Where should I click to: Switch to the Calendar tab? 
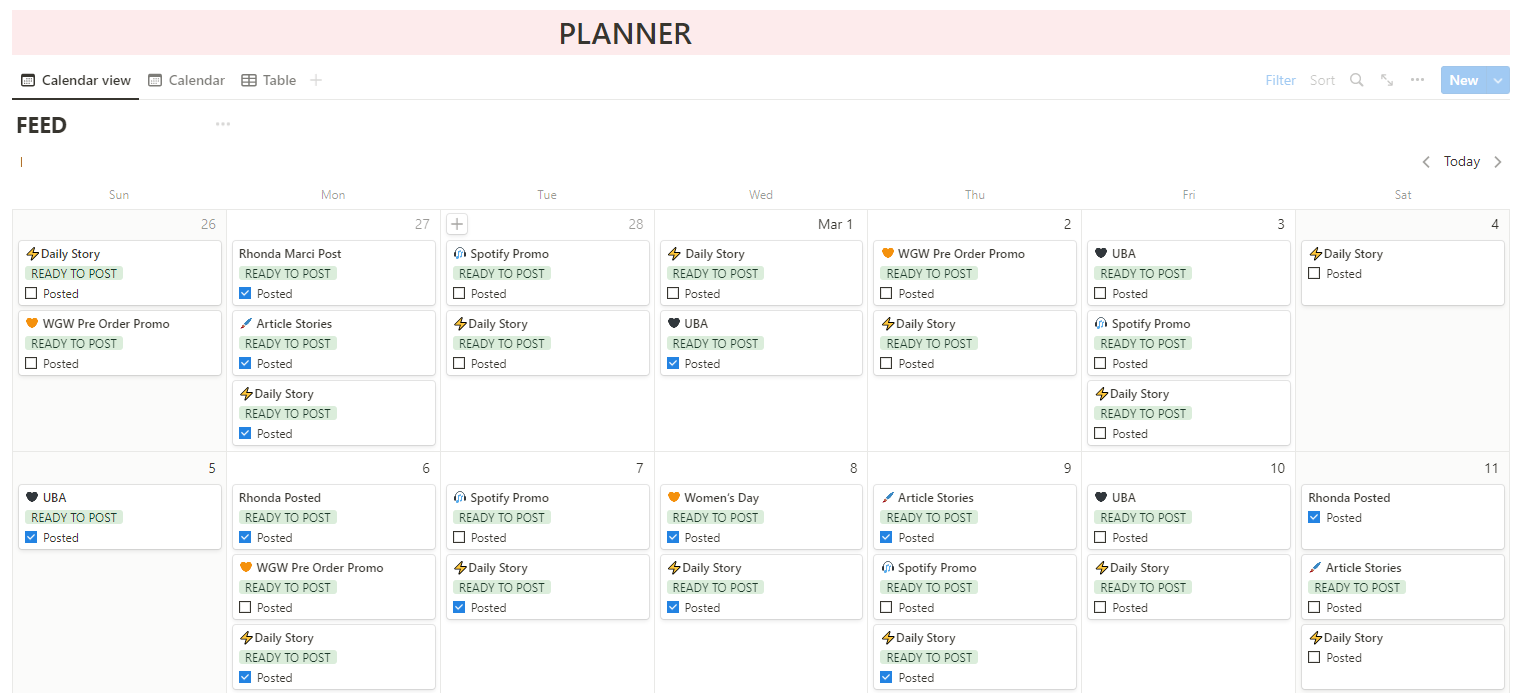[187, 80]
